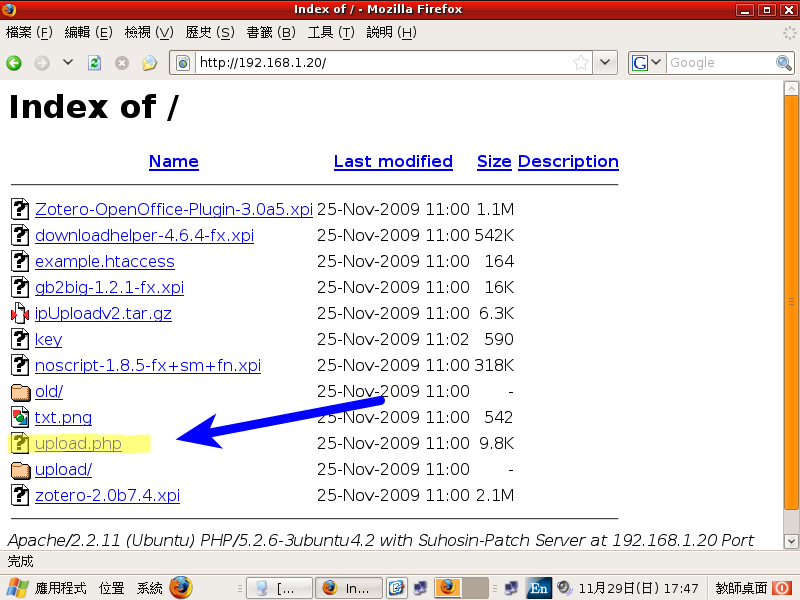Sort listing by Last modified header
Viewport: 800px width, 600px height.
[393, 161]
